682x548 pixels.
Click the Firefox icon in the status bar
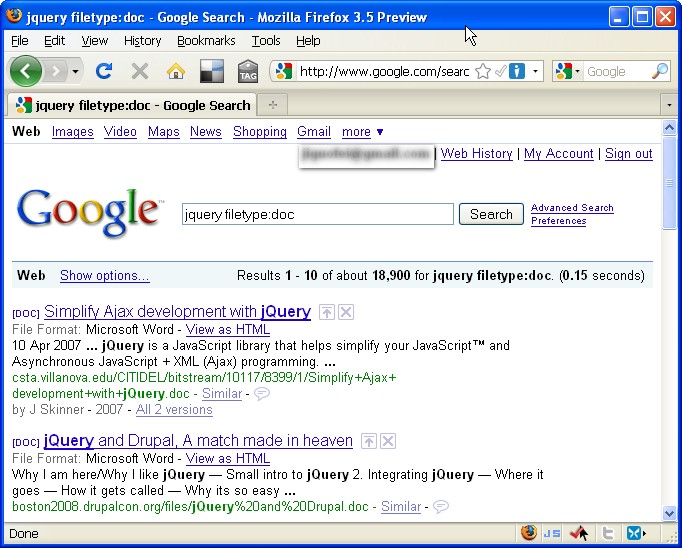coord(529,533)
